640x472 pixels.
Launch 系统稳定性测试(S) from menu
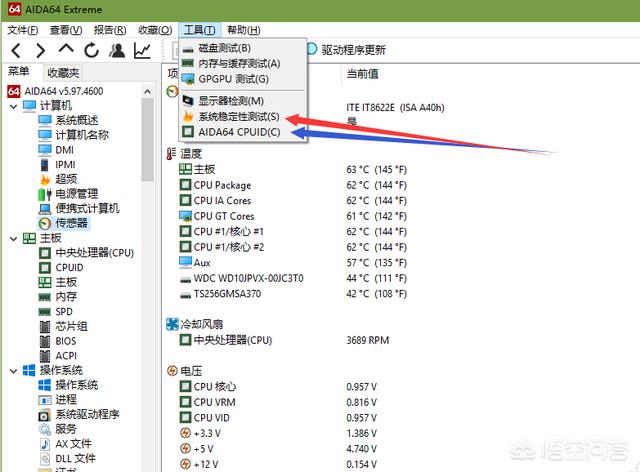point(242,117)
